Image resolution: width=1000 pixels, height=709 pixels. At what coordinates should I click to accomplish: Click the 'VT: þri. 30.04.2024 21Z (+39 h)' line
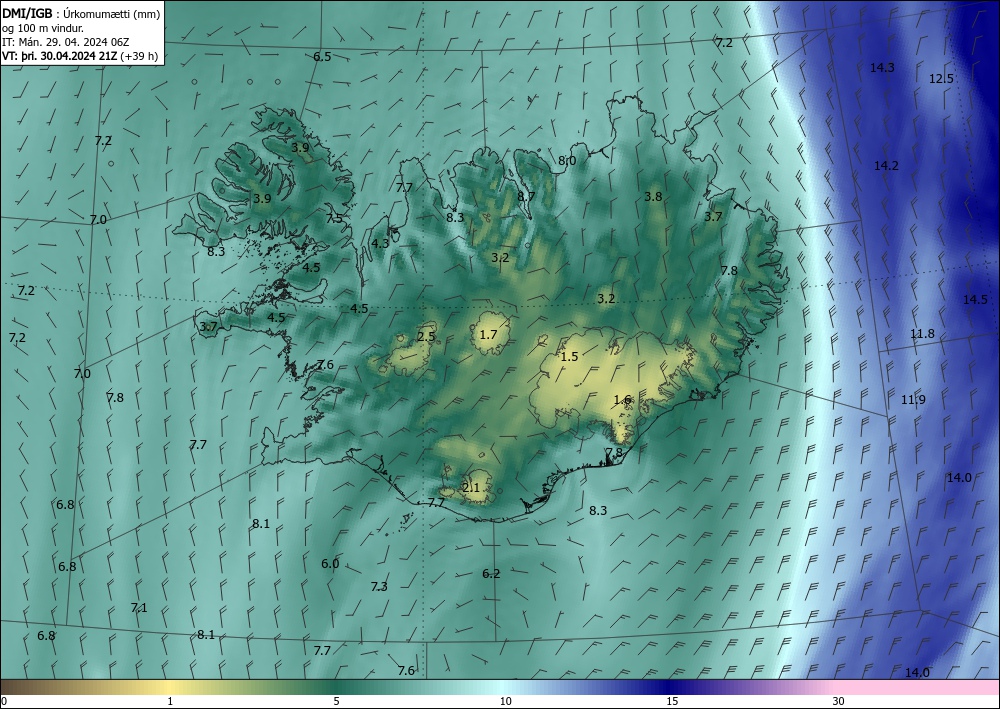click(80, 56)
